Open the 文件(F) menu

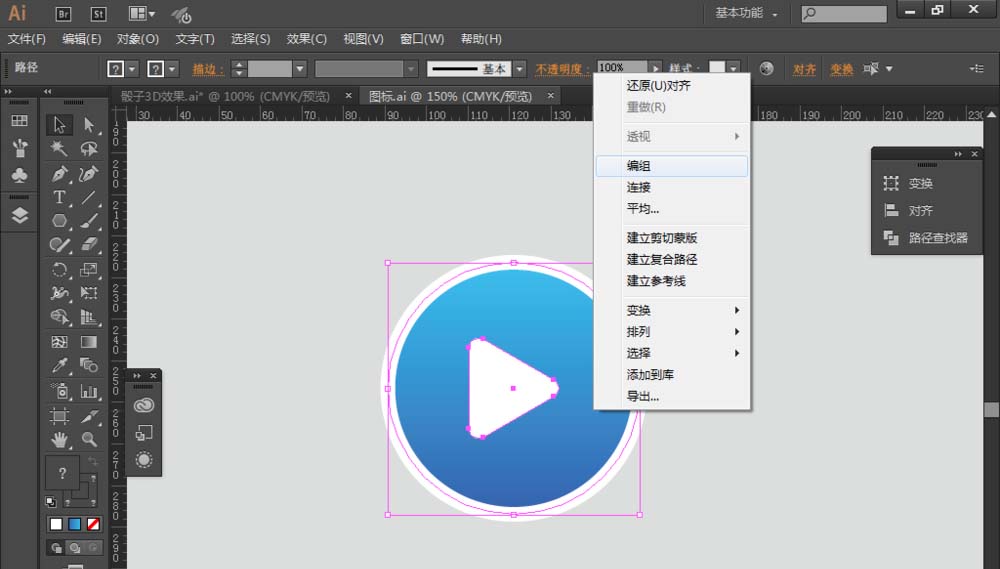tap(27, 39)
